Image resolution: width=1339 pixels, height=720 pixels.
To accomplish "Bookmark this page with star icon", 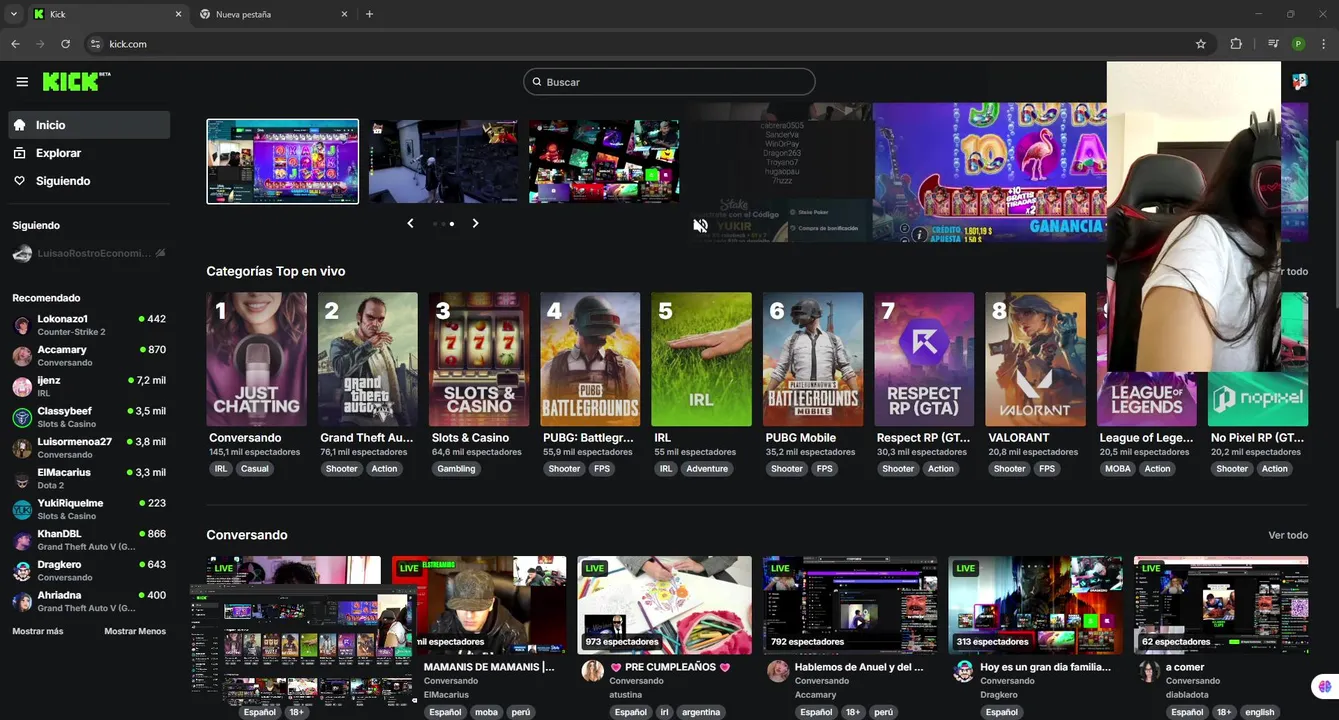I will point(1200,44).
